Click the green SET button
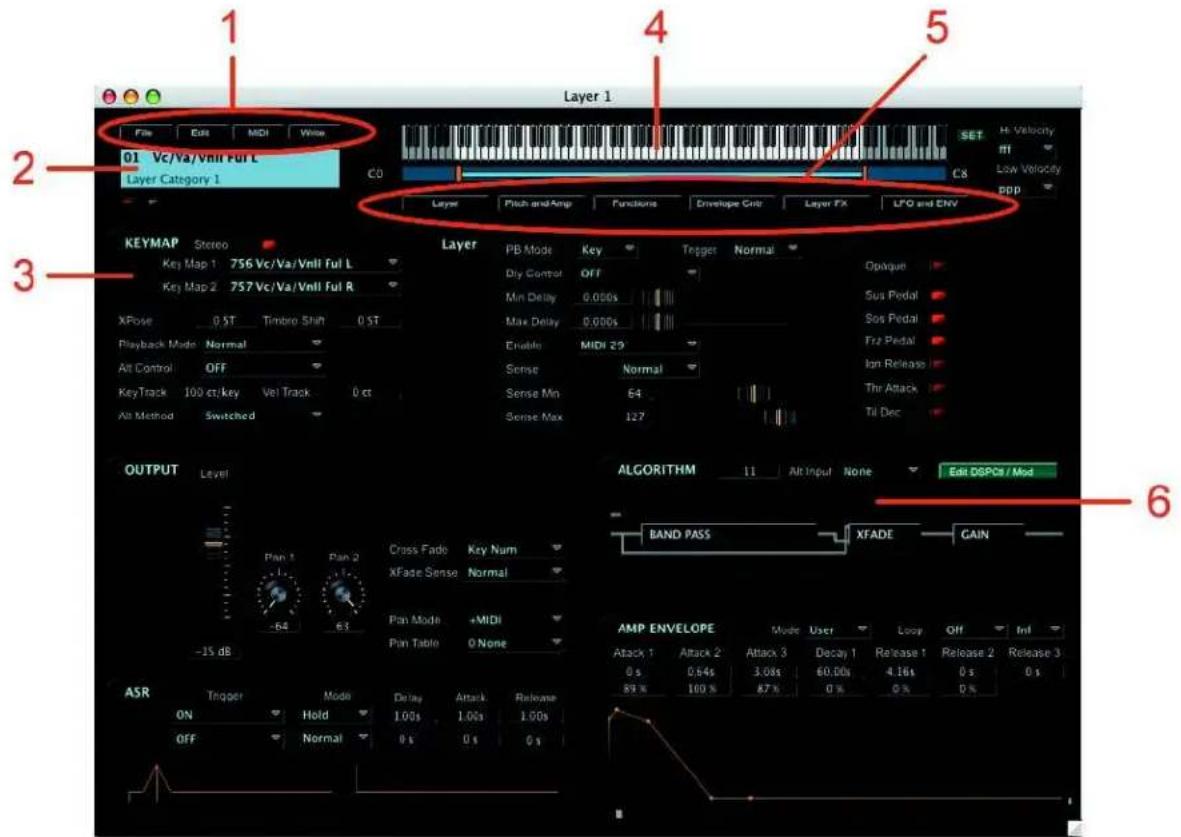The width and height of the screenshot is (1181, 837). [x=972, y=136]
